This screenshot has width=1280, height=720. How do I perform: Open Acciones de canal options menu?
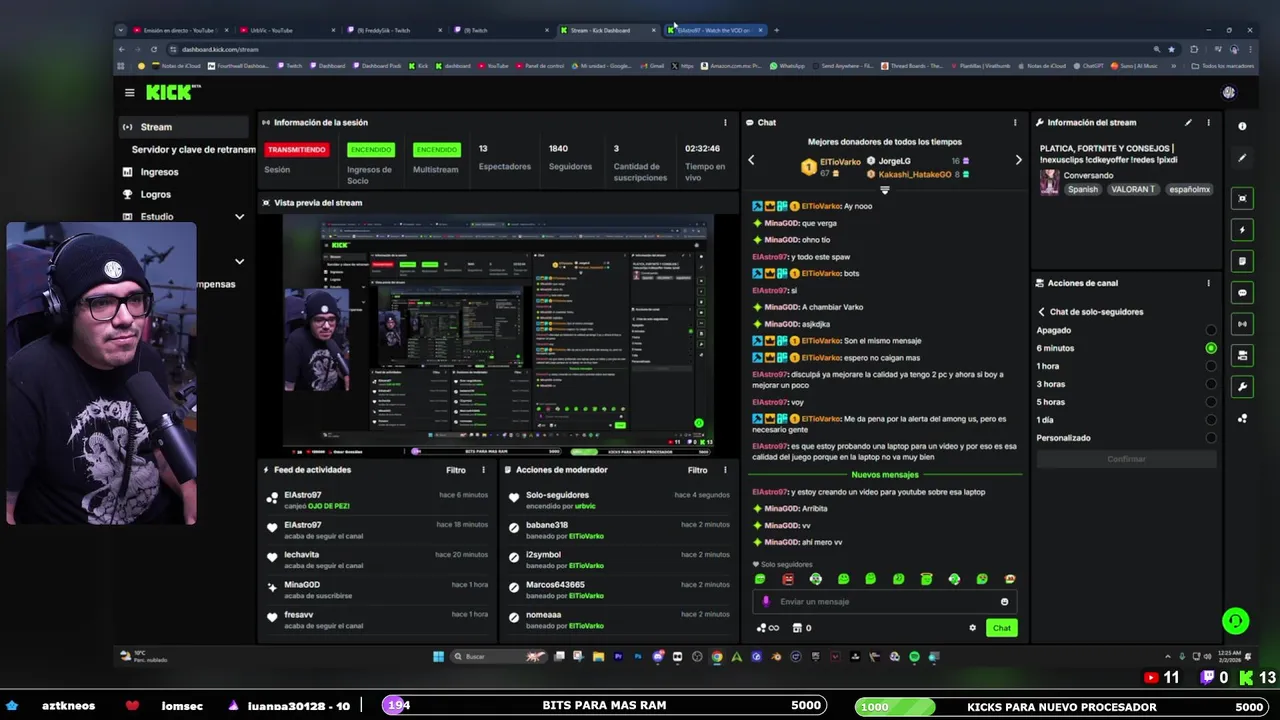tap(1208, 283)
